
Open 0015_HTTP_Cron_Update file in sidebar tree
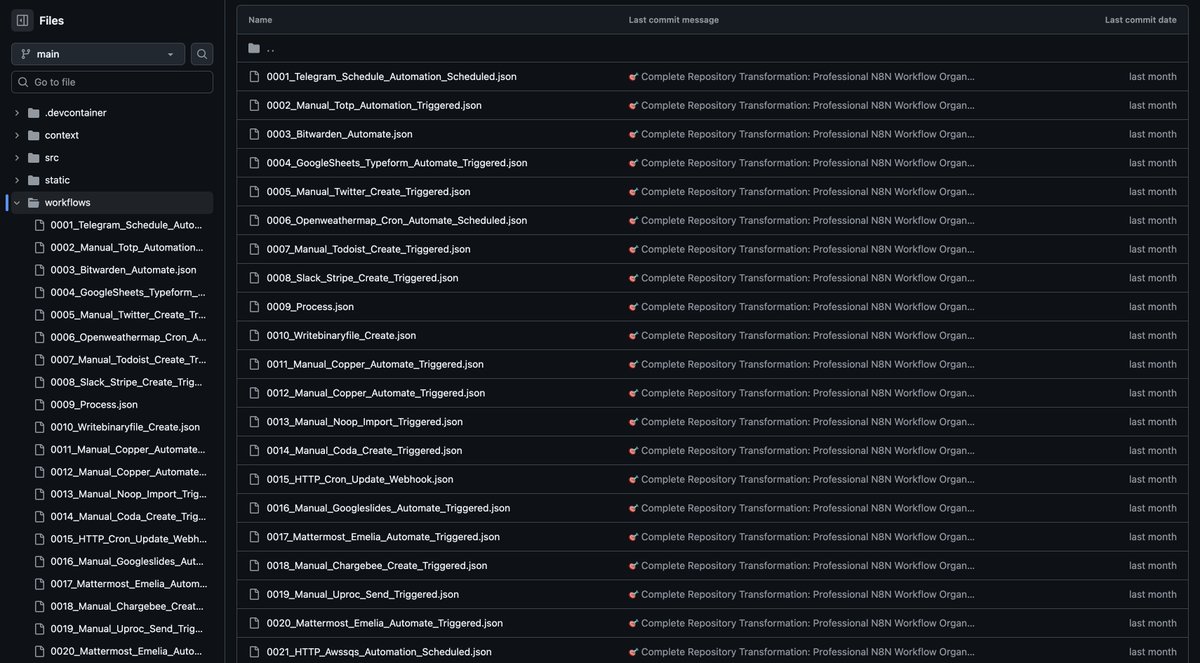click(128, 539)
